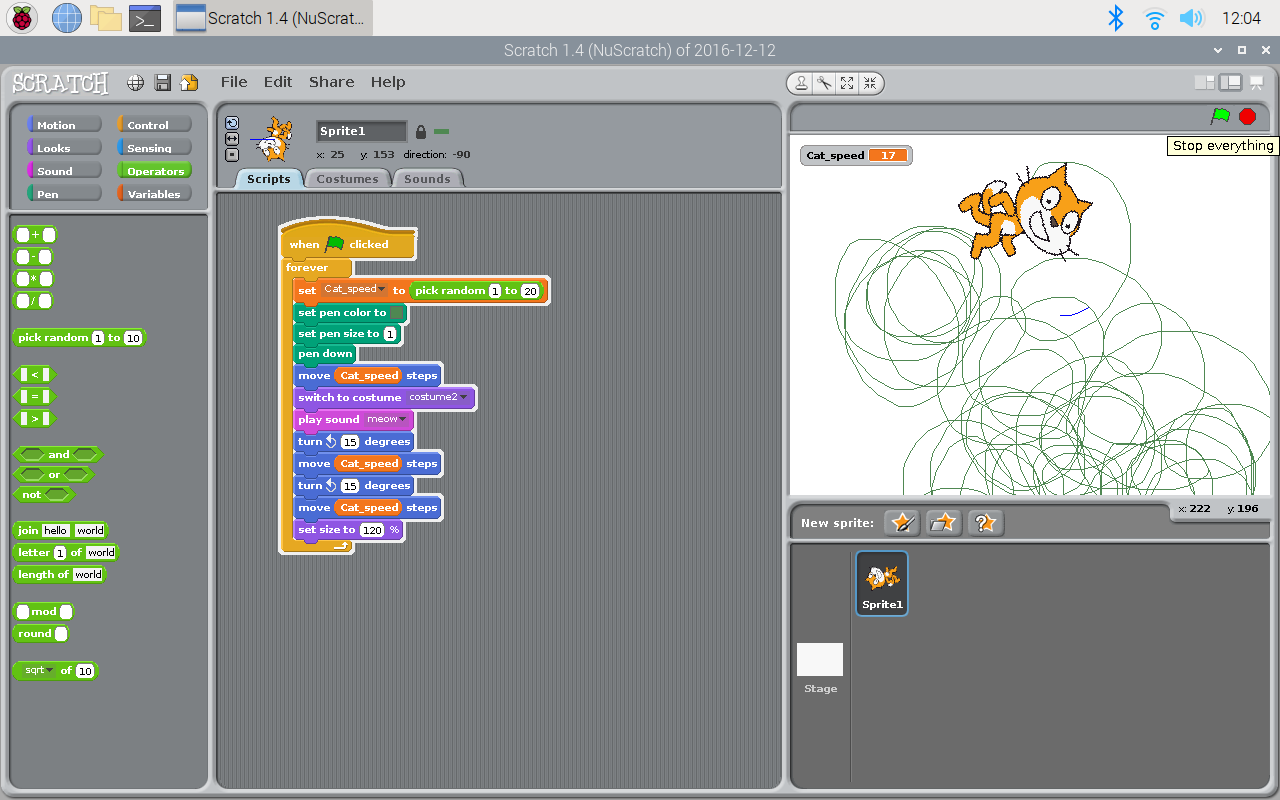
Task: Paint a new sprite
Action: click(x=901, y=522)
